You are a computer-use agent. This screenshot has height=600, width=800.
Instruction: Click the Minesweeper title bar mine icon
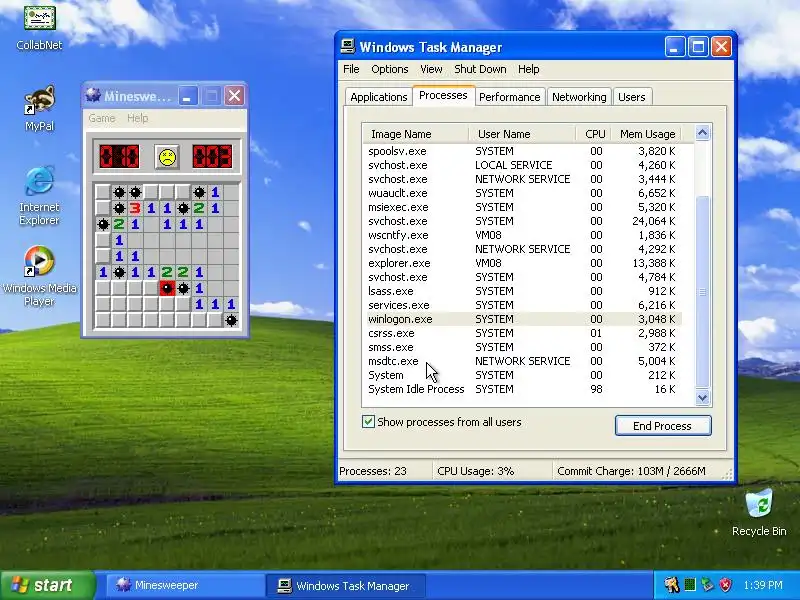point(93,95)
